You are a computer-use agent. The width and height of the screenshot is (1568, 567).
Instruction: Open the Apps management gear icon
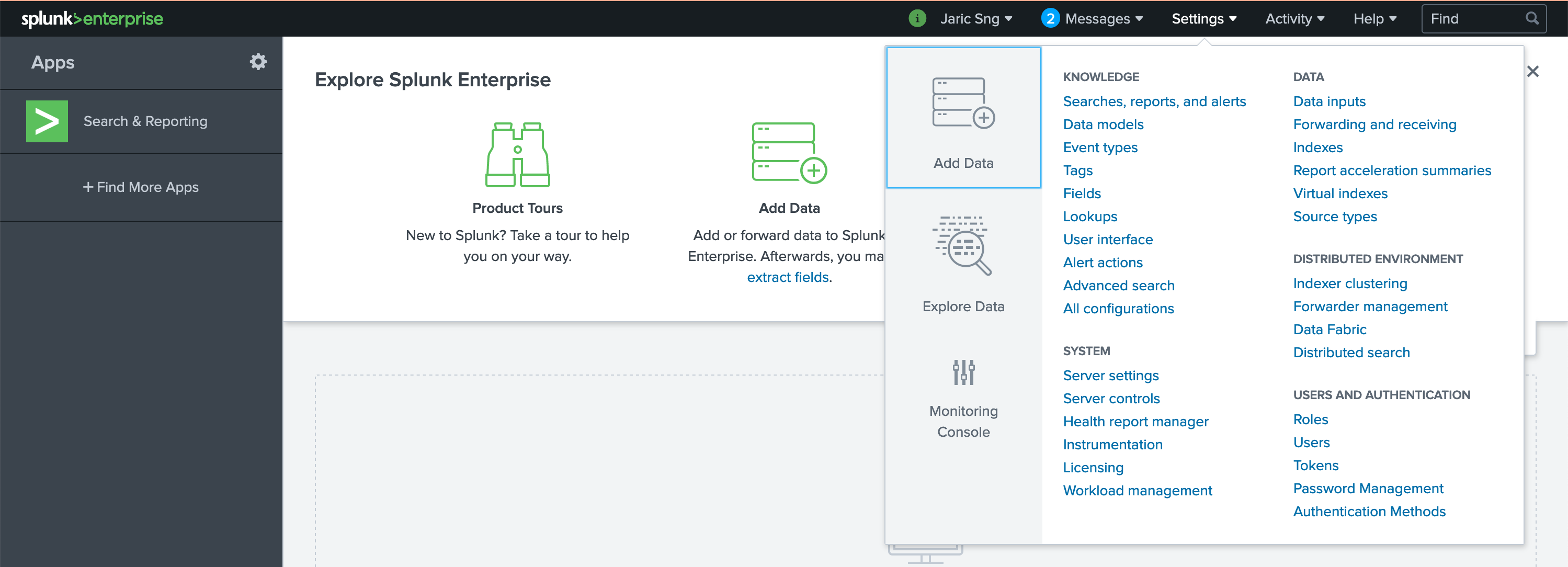pos(258,62)
